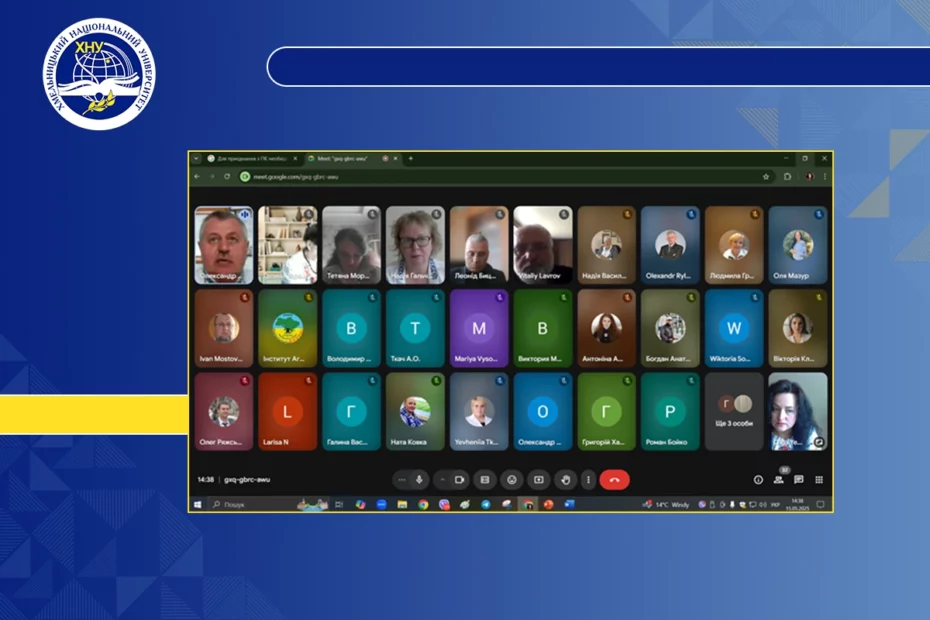Start presenting your screen in Meet
Viewport: 930px width, 620px height.
[x=539, y=479]
